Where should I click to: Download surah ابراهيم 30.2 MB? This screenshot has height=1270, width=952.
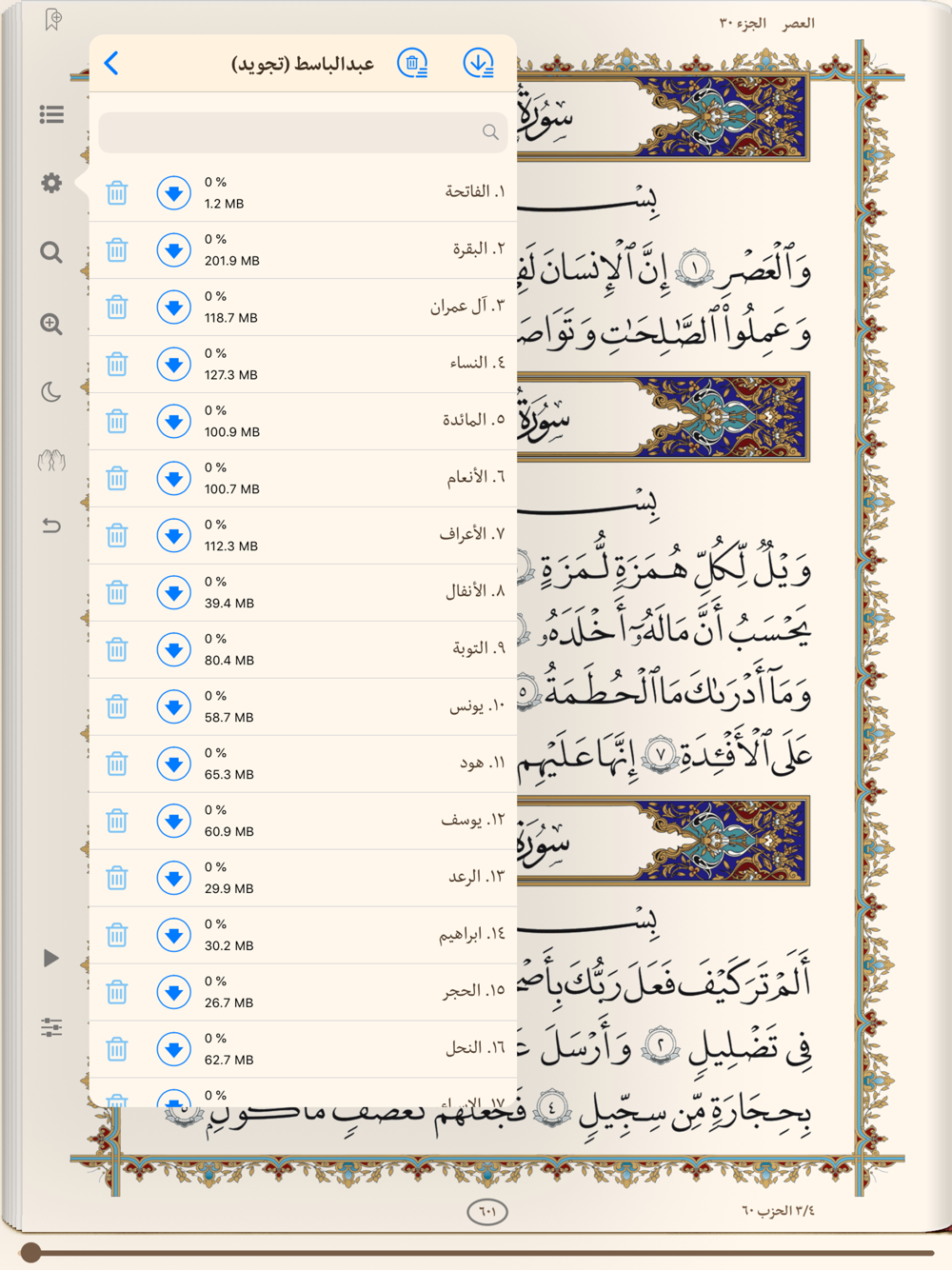pos(173,936)
